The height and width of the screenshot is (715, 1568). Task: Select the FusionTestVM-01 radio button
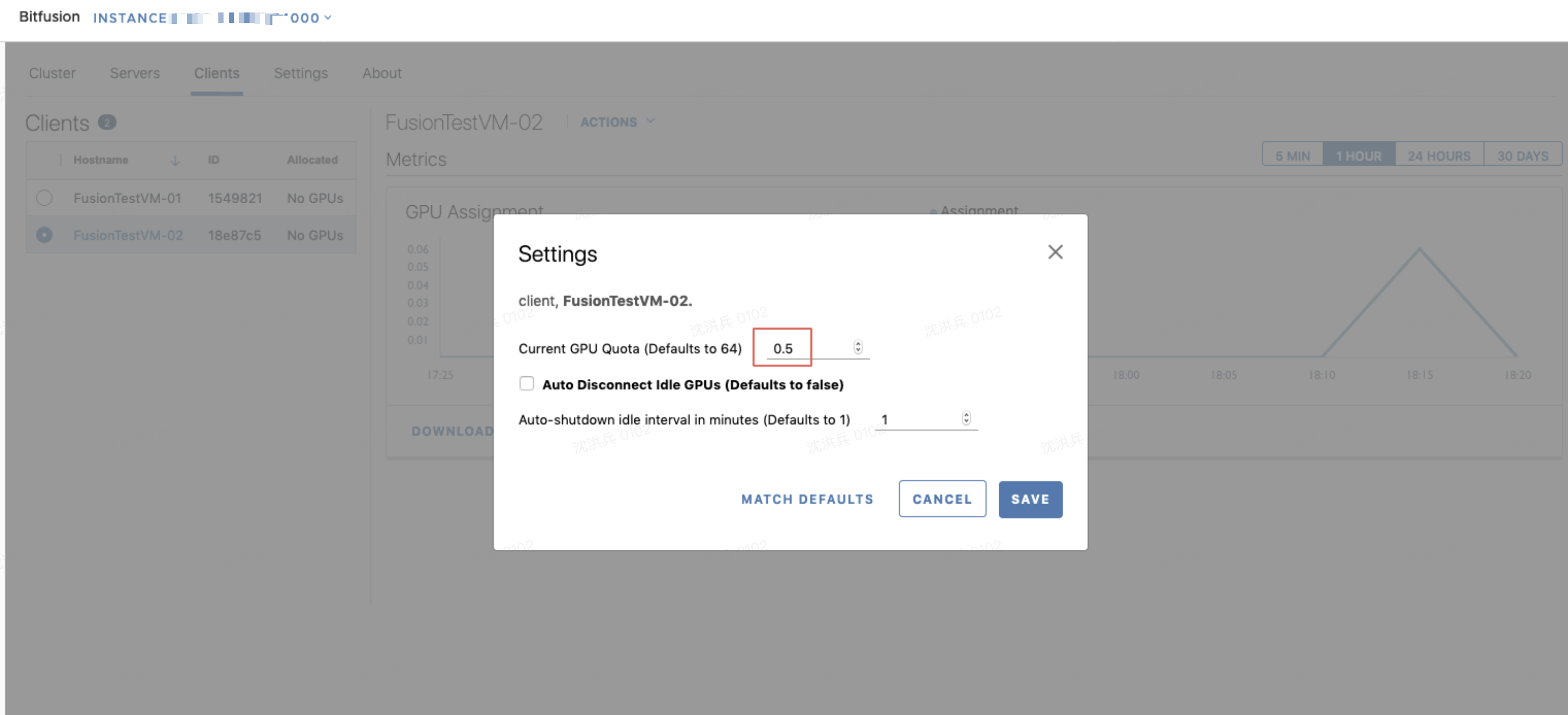[x=44, y=198]
